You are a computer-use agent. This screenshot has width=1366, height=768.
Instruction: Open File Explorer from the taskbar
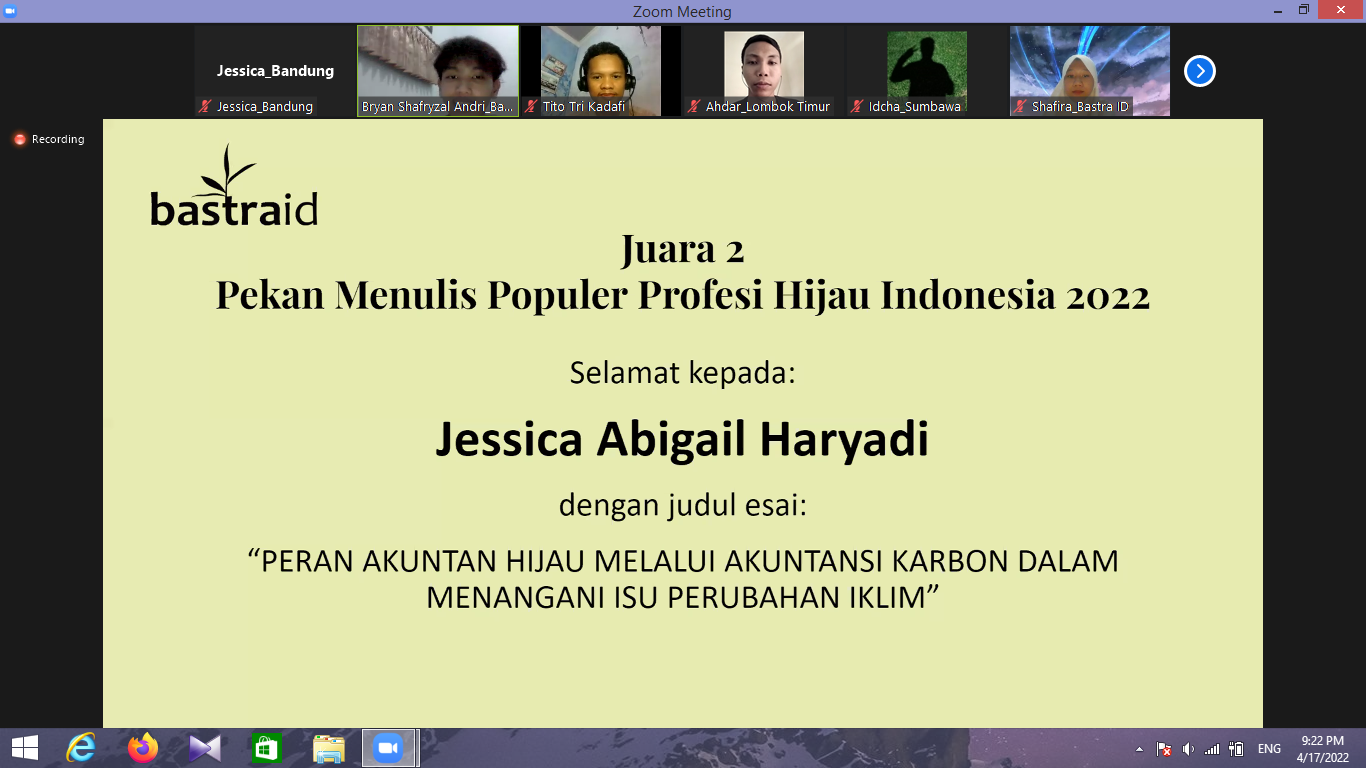pos(326,747)
